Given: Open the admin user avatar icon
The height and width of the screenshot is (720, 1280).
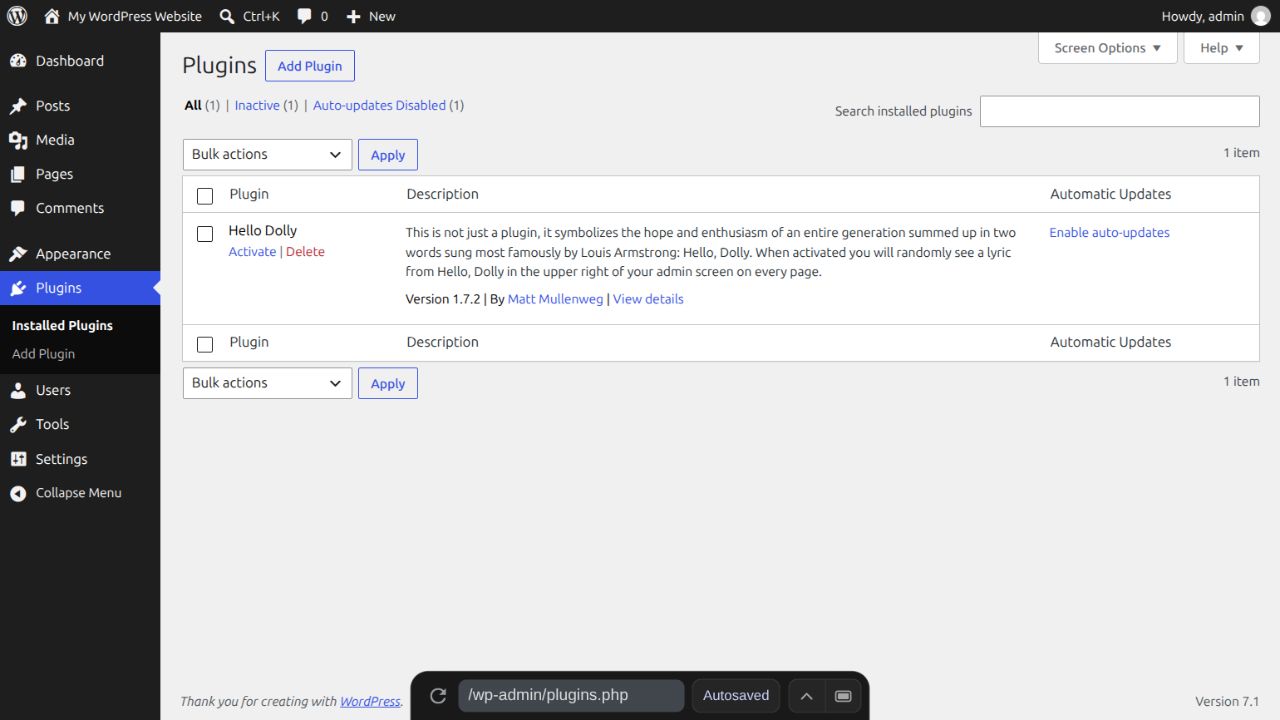Looking at the screenshot, I should pos(1260,16).
